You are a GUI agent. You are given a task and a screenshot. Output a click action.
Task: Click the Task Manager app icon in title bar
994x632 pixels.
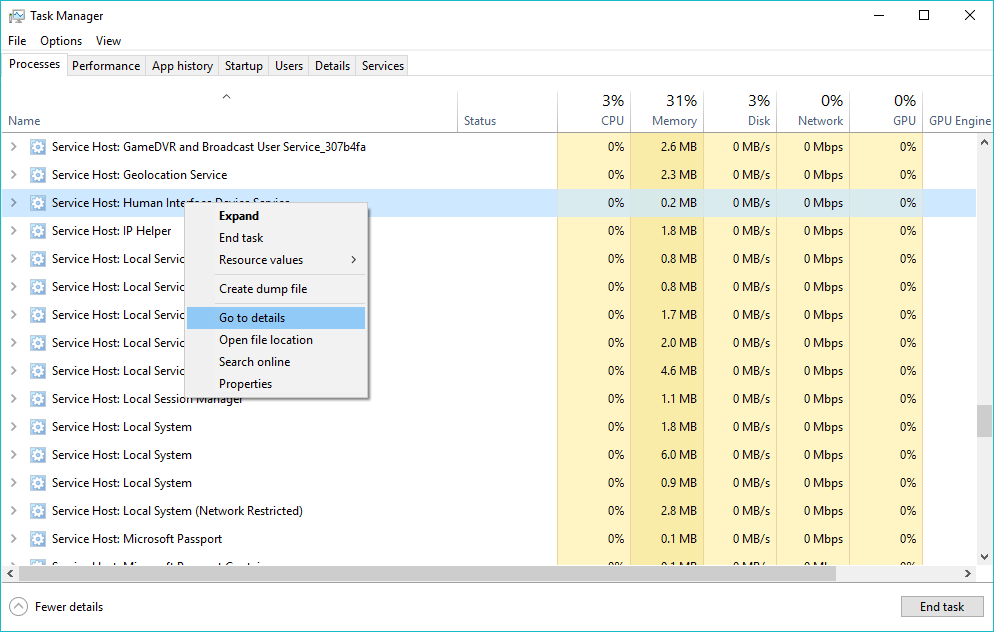coord(17,16)
